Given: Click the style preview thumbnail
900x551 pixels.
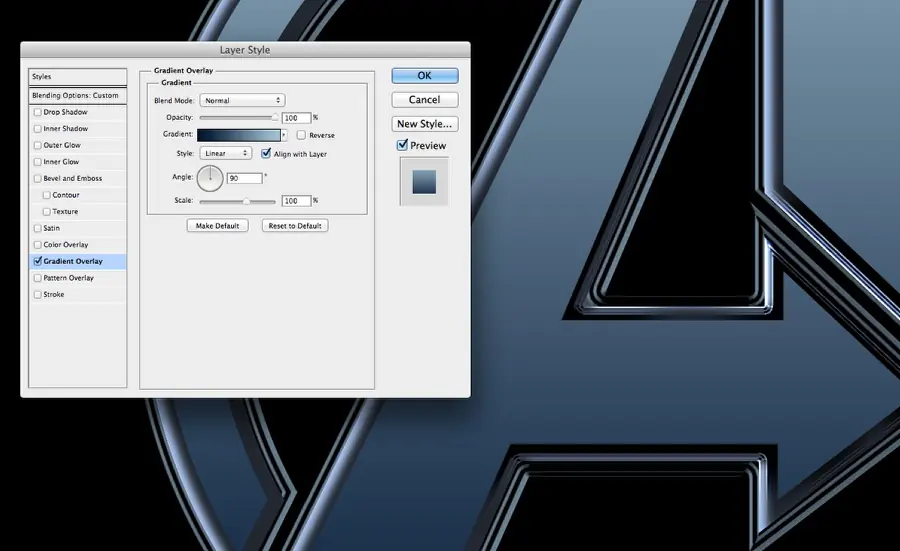Looking at the screenshot, I should click(x=424, y=181).
